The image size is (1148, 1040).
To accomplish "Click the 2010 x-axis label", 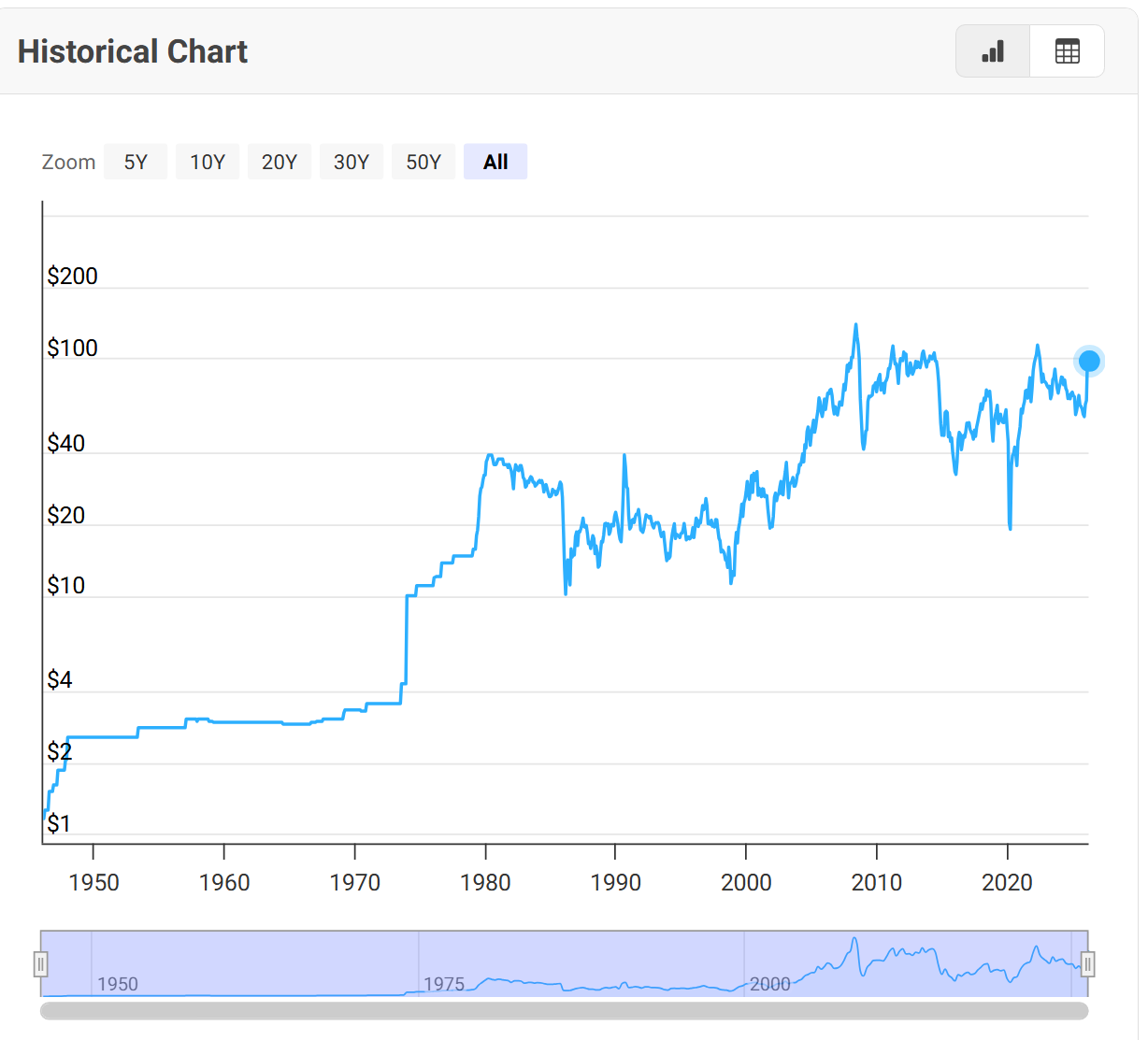I will click(877, 883).
